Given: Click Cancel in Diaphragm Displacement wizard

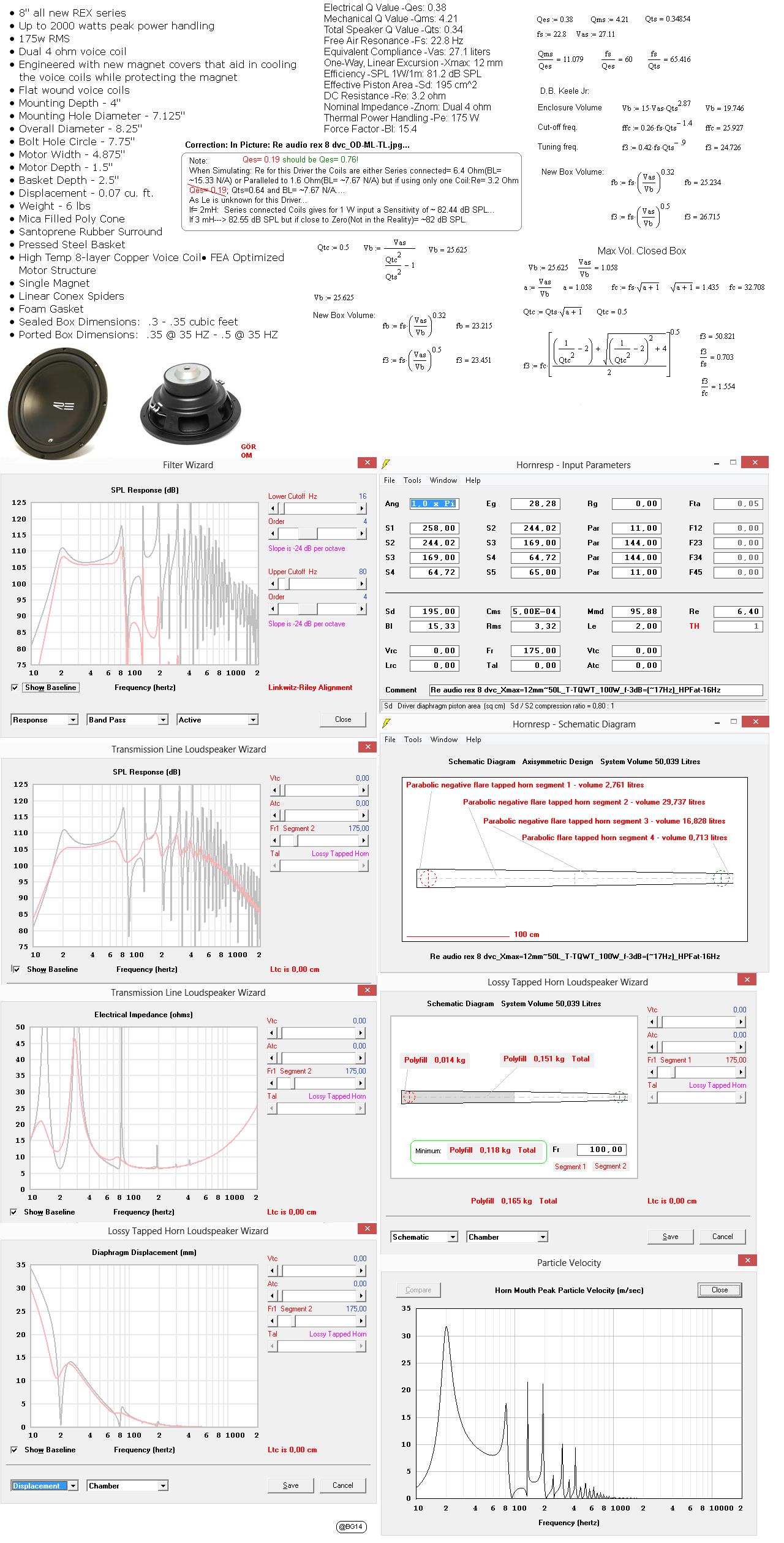Looking at the screenshot, I should [343, 1485].
